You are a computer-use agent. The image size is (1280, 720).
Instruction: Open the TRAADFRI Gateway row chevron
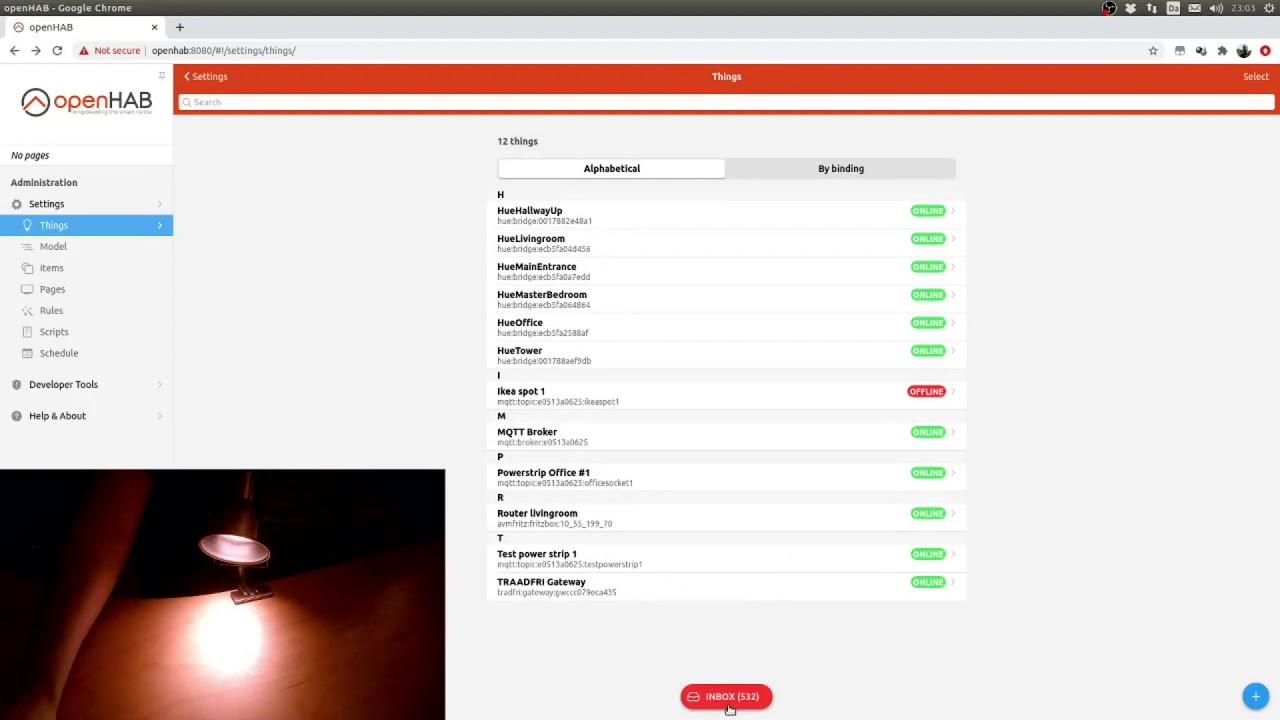pos(953,582)
